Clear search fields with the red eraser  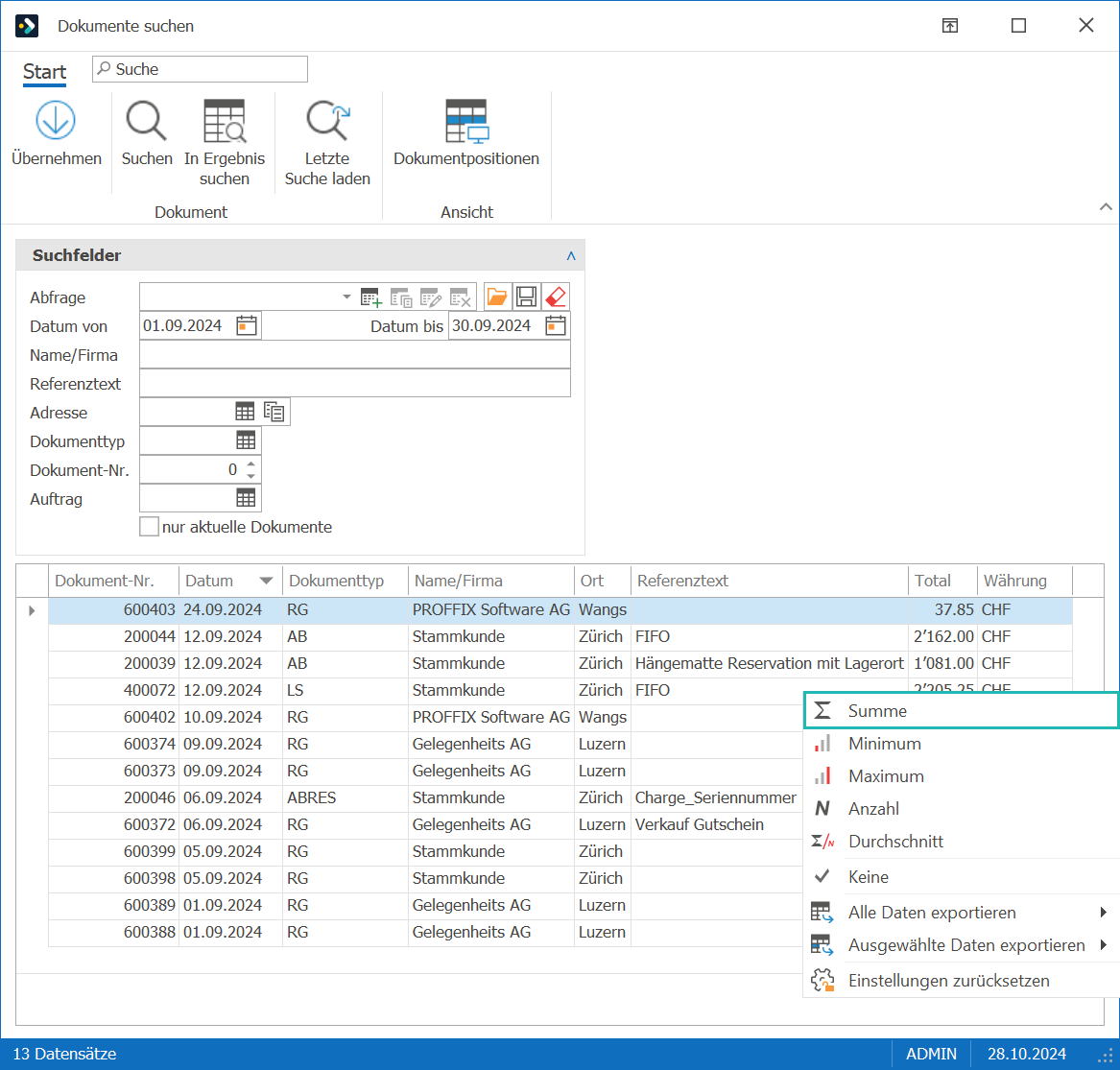coord(556,297)
